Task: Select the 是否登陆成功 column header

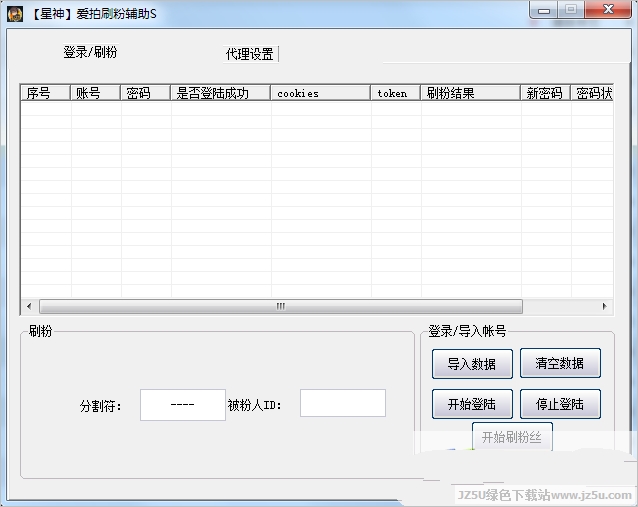Action: [221, 93]
